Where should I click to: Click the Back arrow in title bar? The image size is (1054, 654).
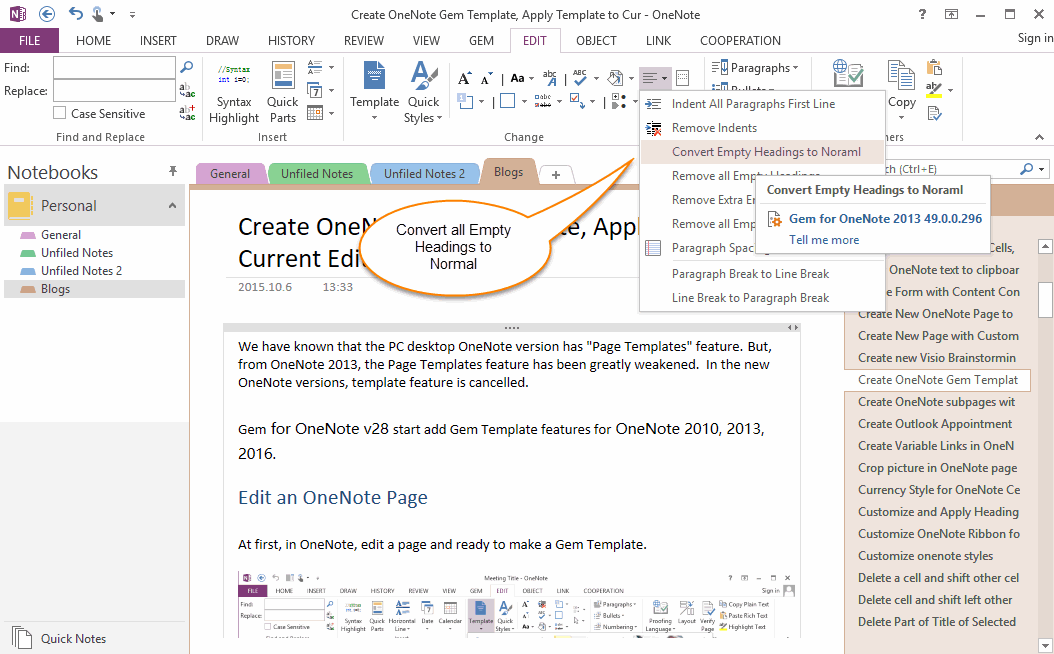click(x=47, y=13)
